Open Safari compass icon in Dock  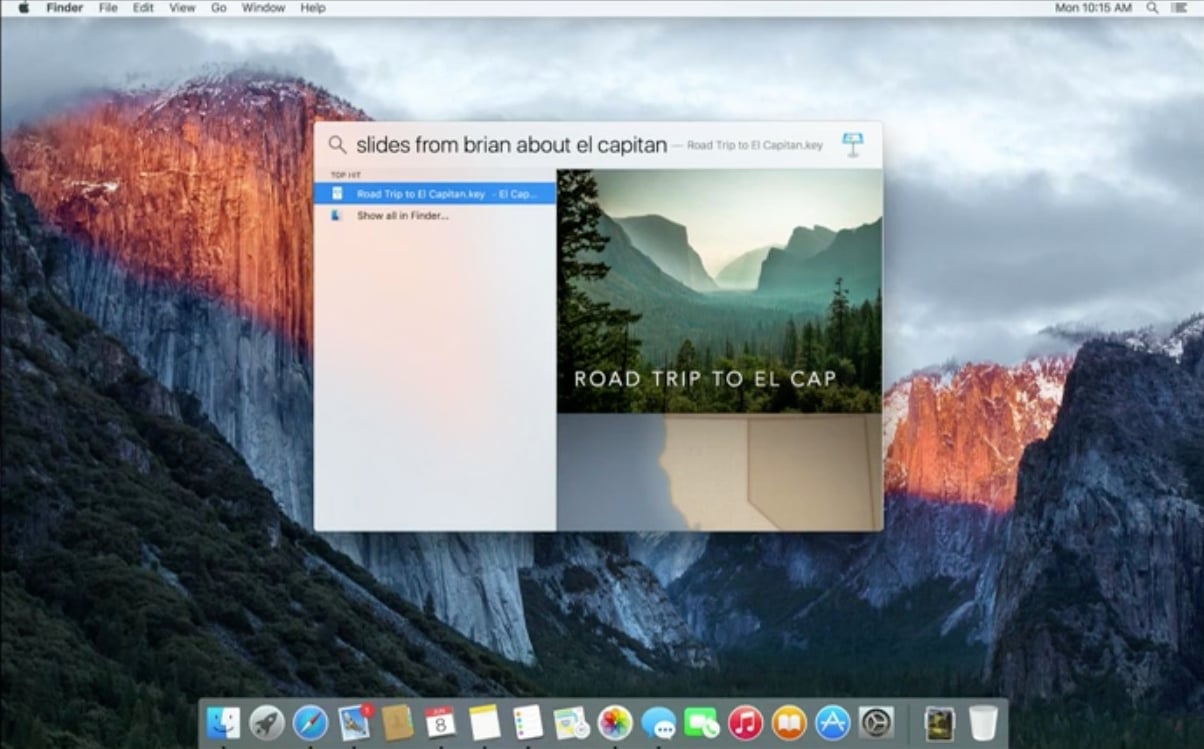click(x=310, y=722)
